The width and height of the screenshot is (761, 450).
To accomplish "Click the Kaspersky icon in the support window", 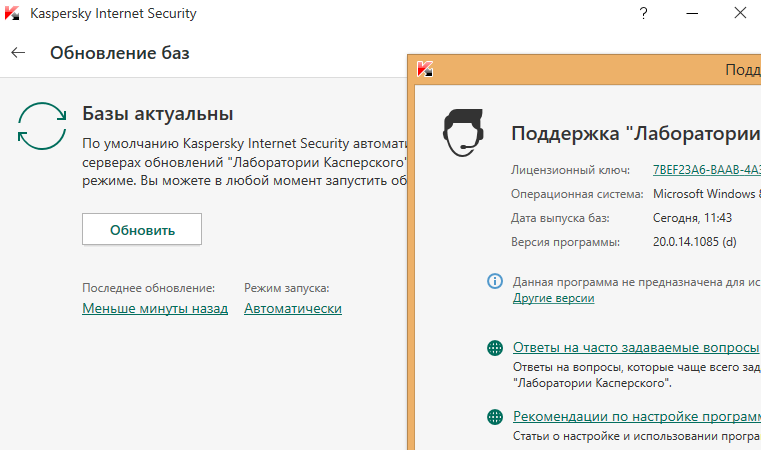I will tap(426, 69).
